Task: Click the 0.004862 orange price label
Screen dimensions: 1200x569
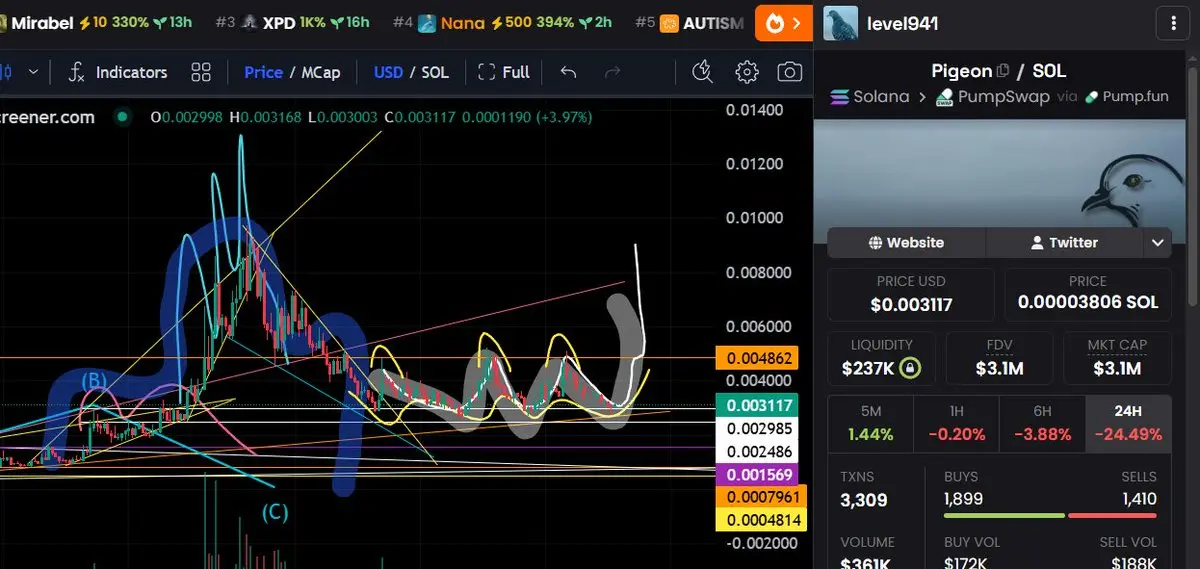Action: 758,358
